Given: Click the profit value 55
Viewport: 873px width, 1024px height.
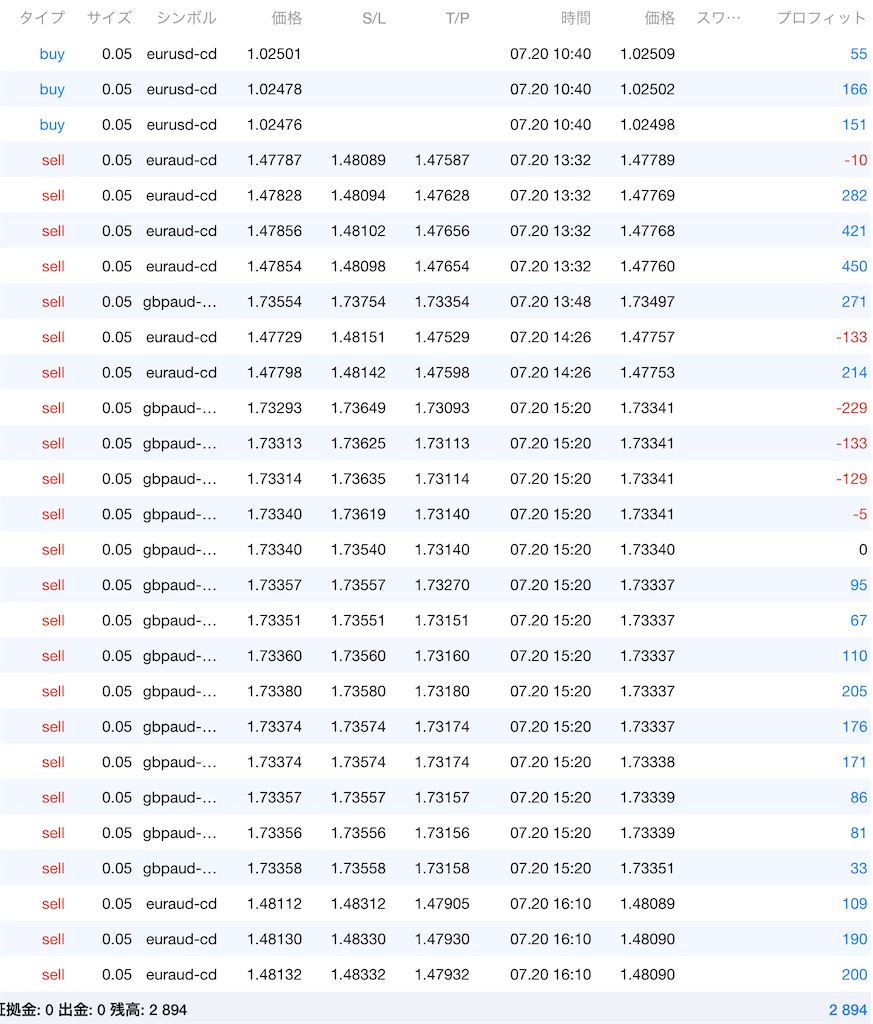Looking at the screenshot, I should 859,54.
